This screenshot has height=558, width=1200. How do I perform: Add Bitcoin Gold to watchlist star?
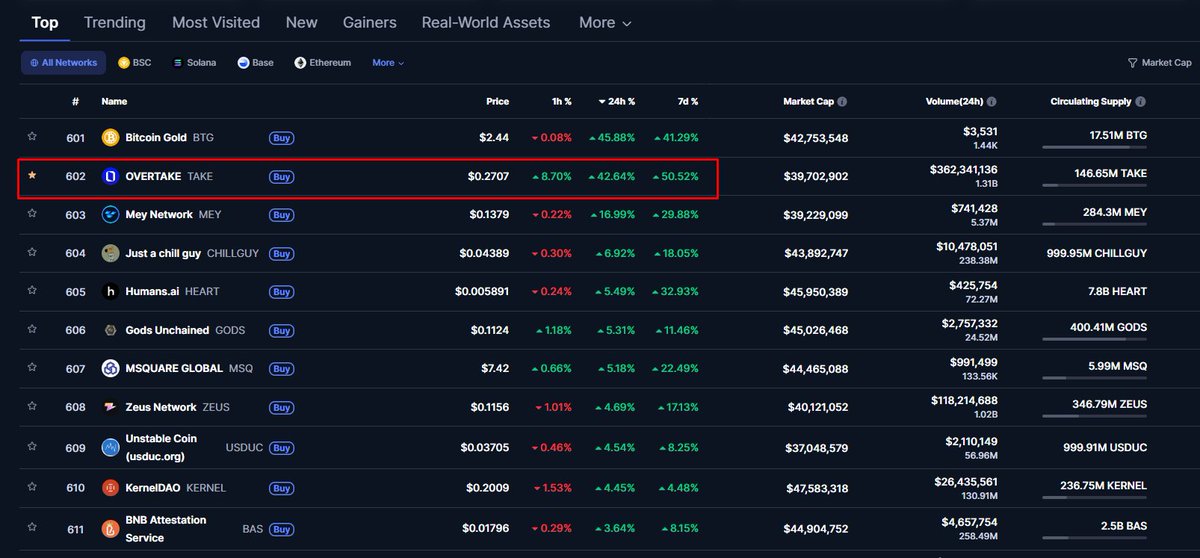[32, 137]
